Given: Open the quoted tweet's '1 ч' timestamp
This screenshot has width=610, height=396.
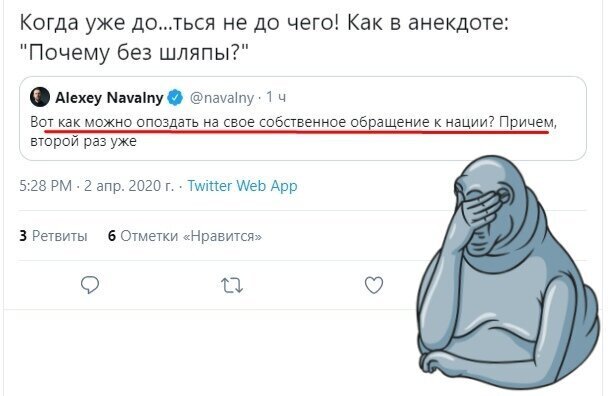Looking at the screenshot, I should 276,97.
